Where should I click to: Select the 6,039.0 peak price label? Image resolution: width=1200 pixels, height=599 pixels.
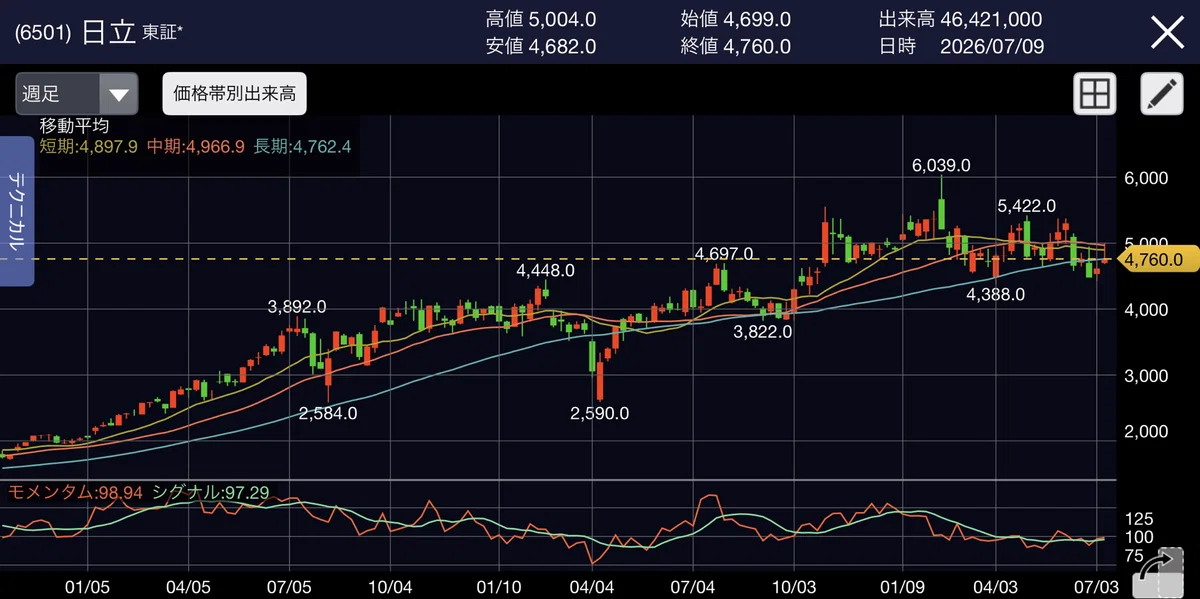(x=941, y=165)
